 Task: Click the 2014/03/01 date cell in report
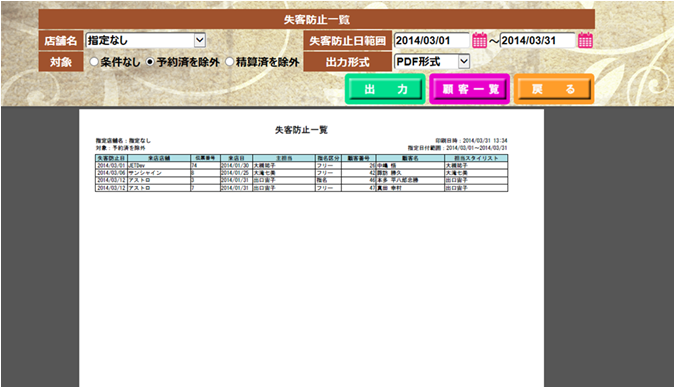[111, 165]
